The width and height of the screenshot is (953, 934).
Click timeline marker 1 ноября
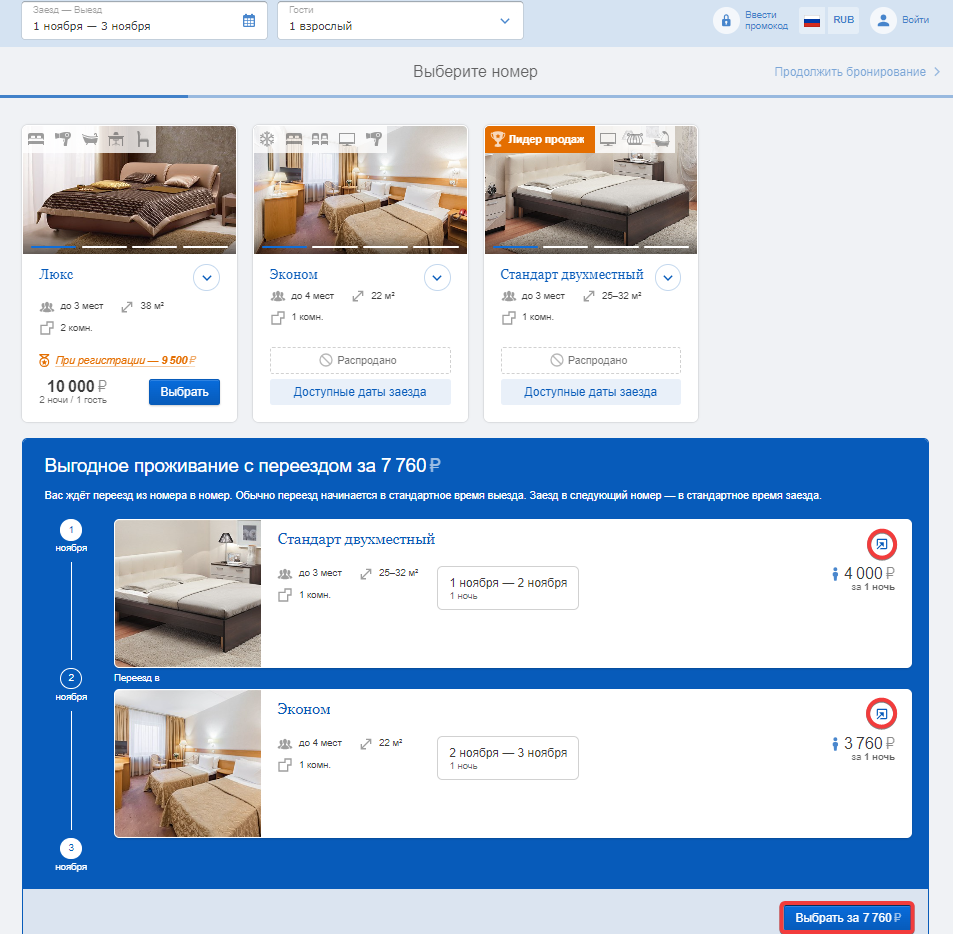pos(71,530)
